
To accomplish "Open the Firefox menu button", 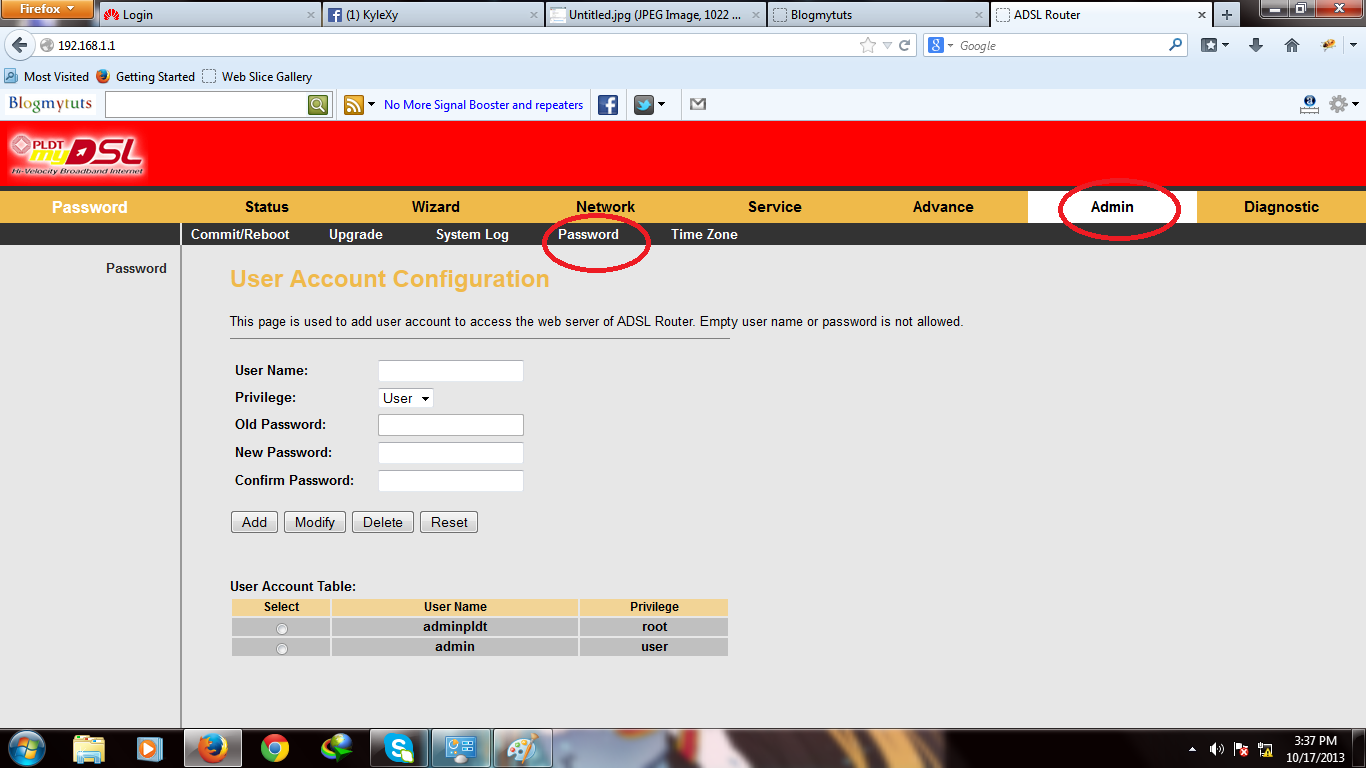I will (x=48, y=9).
